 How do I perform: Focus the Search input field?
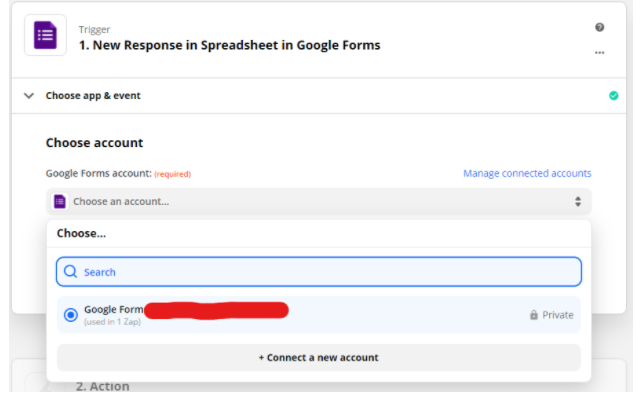click(318, 271)
